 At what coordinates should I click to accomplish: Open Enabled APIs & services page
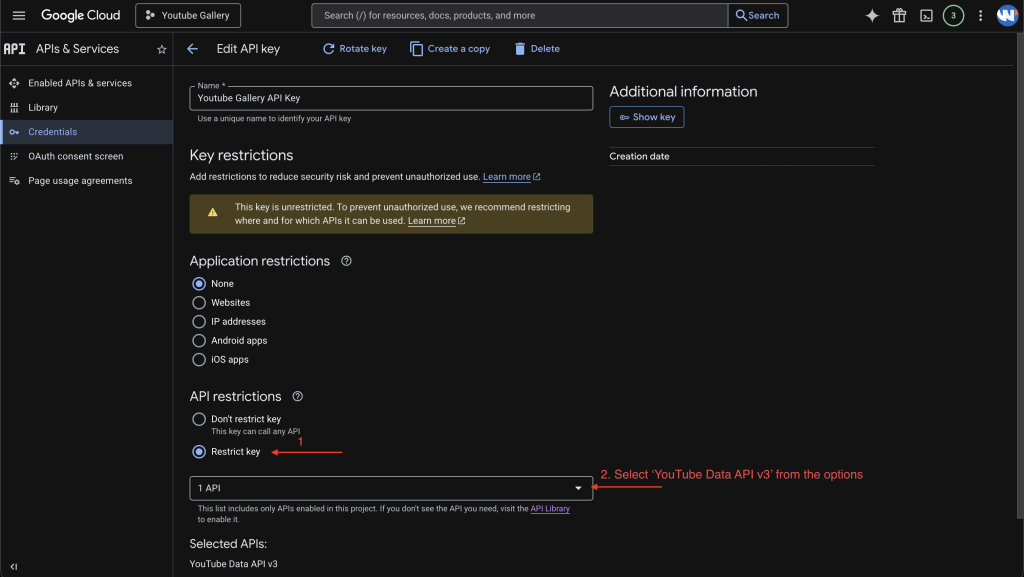click(79, 83)
